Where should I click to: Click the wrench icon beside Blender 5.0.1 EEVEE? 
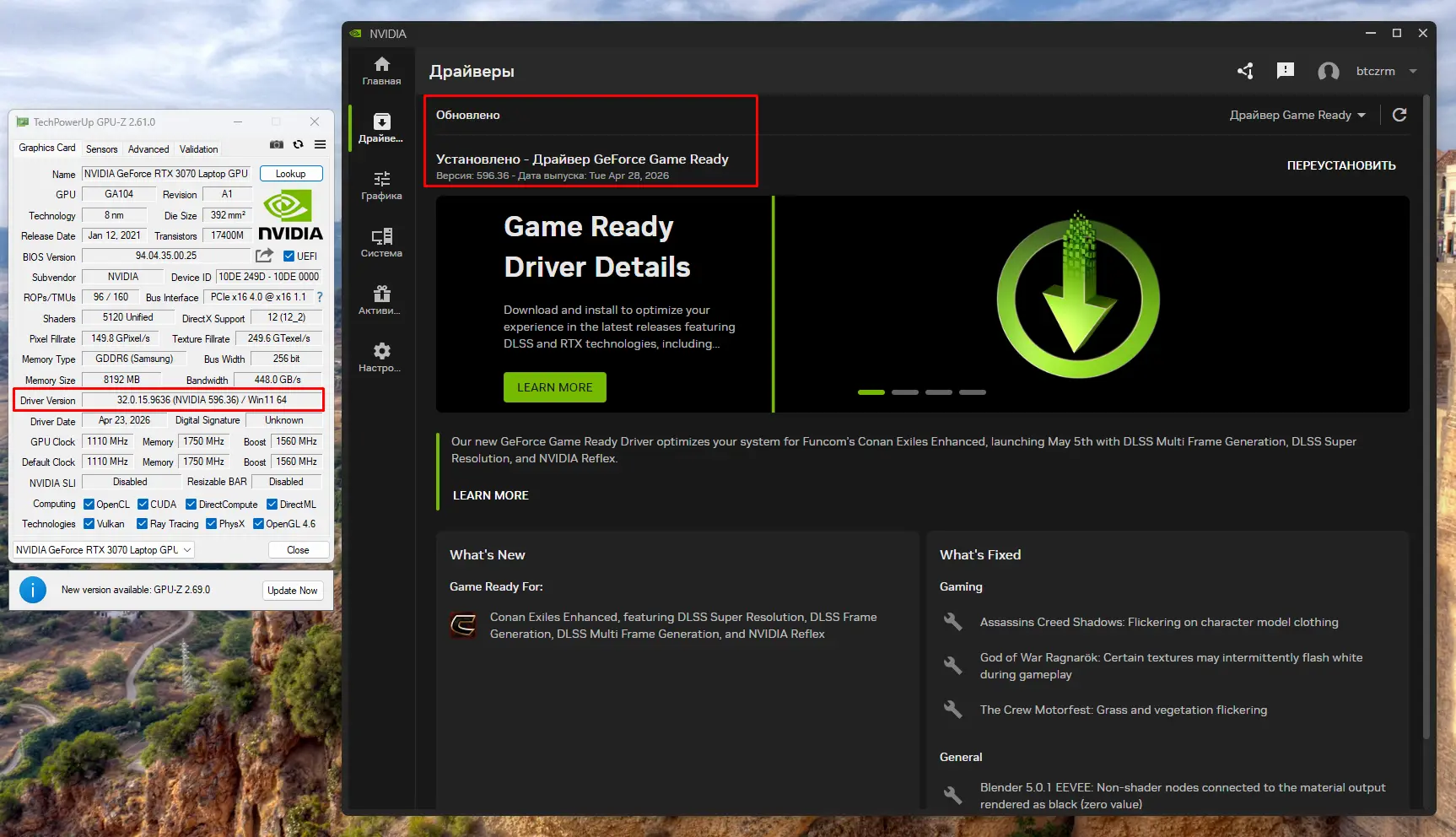(x=953, y=796)
